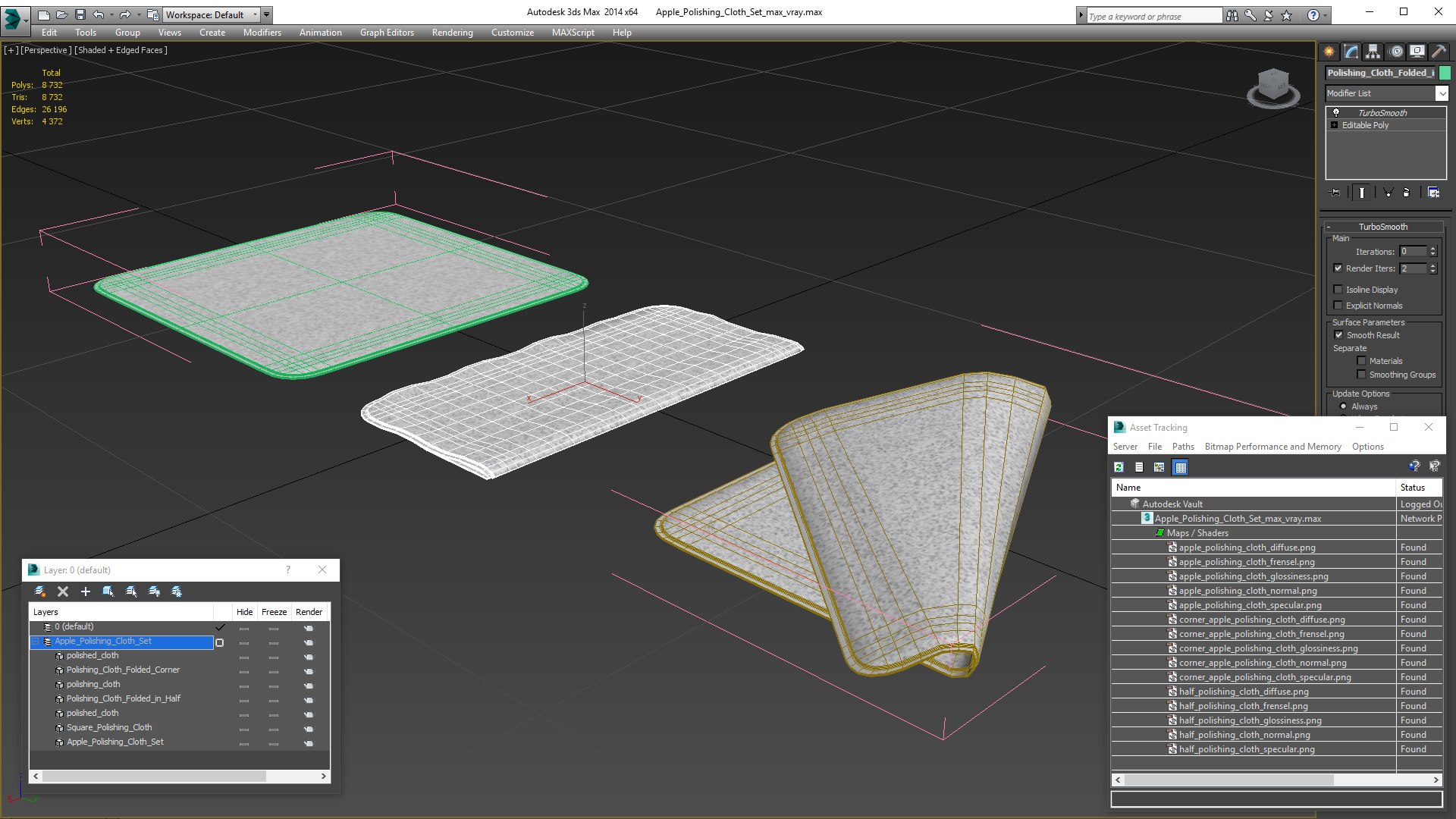Viewport: 1456px width, 819px height.
Task: Delete highlighted layer with X icon
Action: (63, 591)
